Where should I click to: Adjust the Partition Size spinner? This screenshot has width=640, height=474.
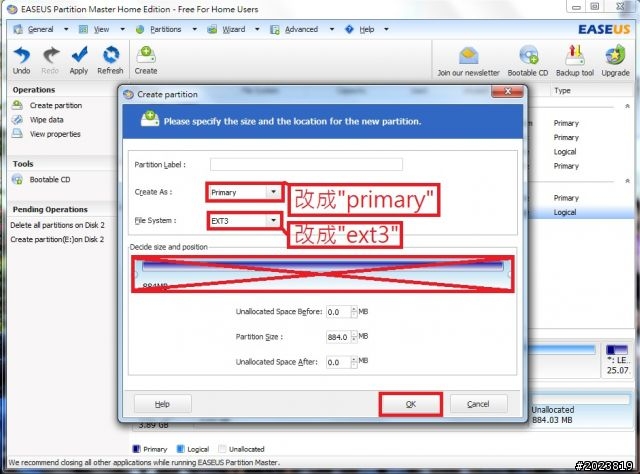354,337
